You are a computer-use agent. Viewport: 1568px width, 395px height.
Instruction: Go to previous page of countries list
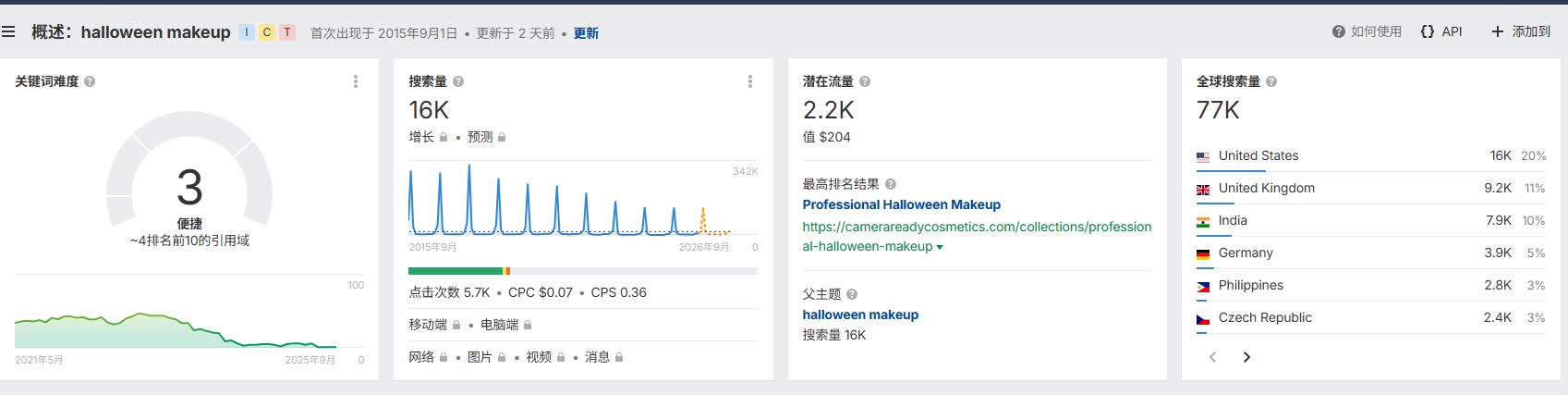1213,357
